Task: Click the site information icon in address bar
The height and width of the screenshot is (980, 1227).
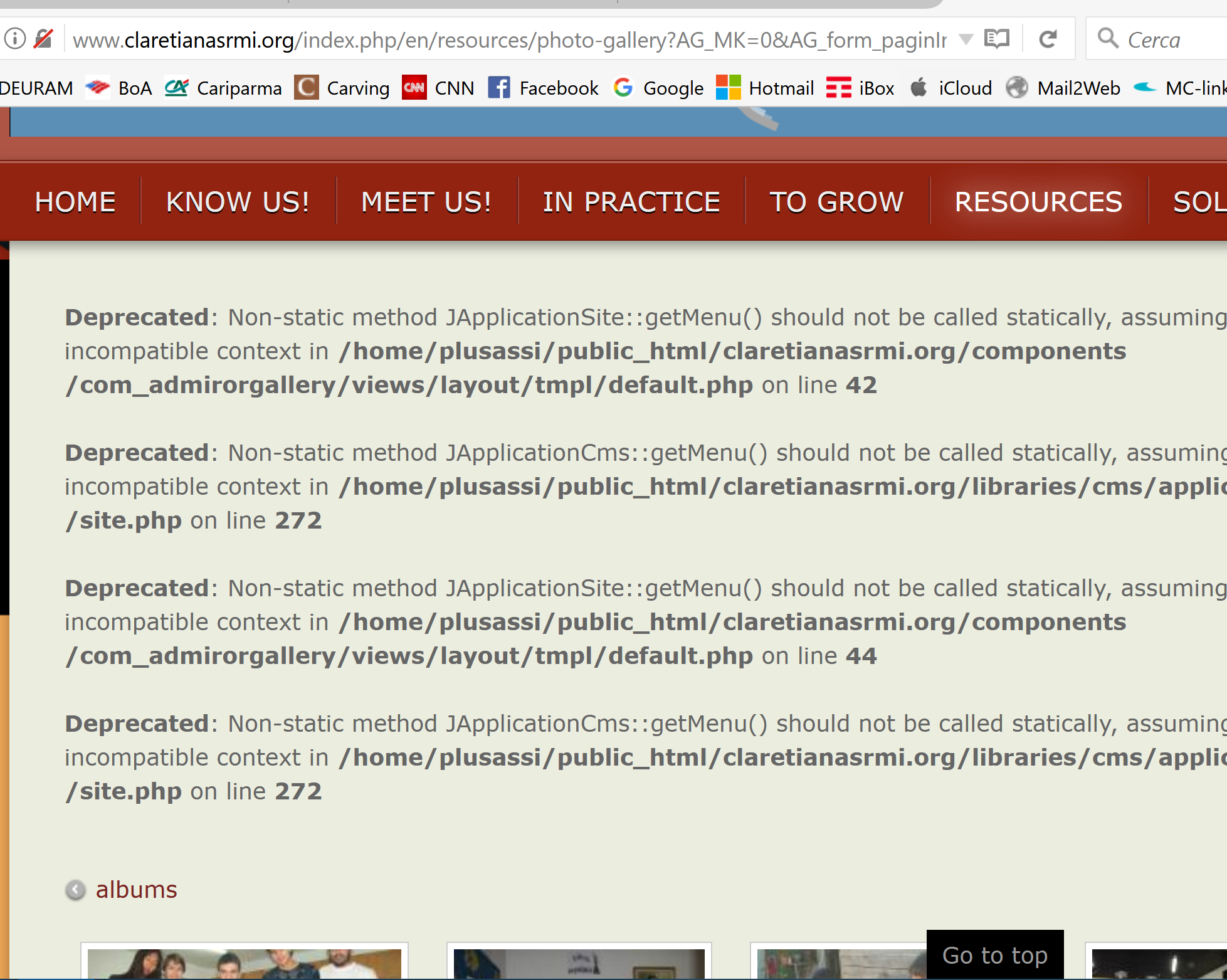Action: pyautogui.click(x=15, y=39)
